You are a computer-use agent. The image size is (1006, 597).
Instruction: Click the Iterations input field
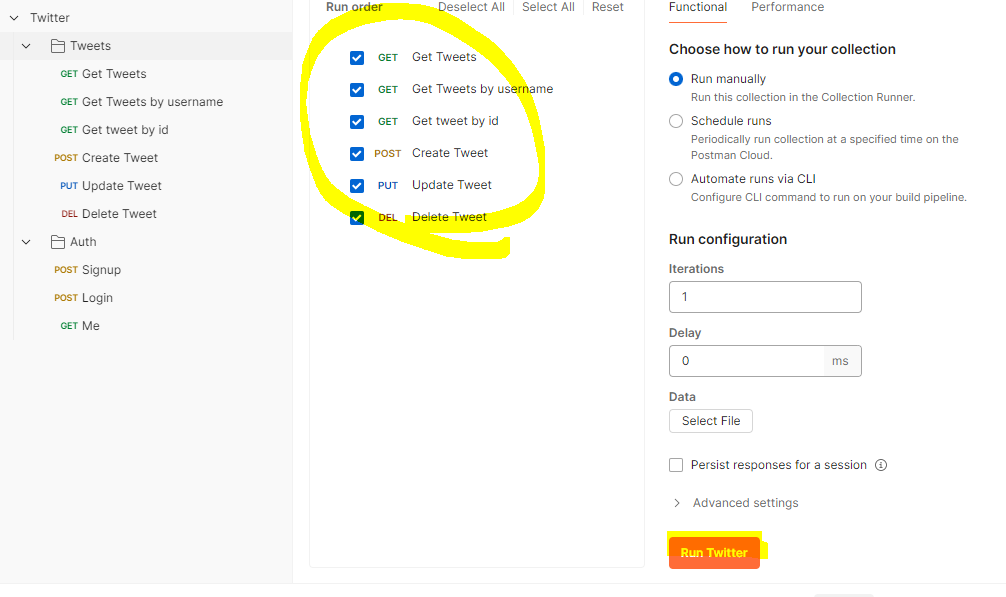[765, 297]
